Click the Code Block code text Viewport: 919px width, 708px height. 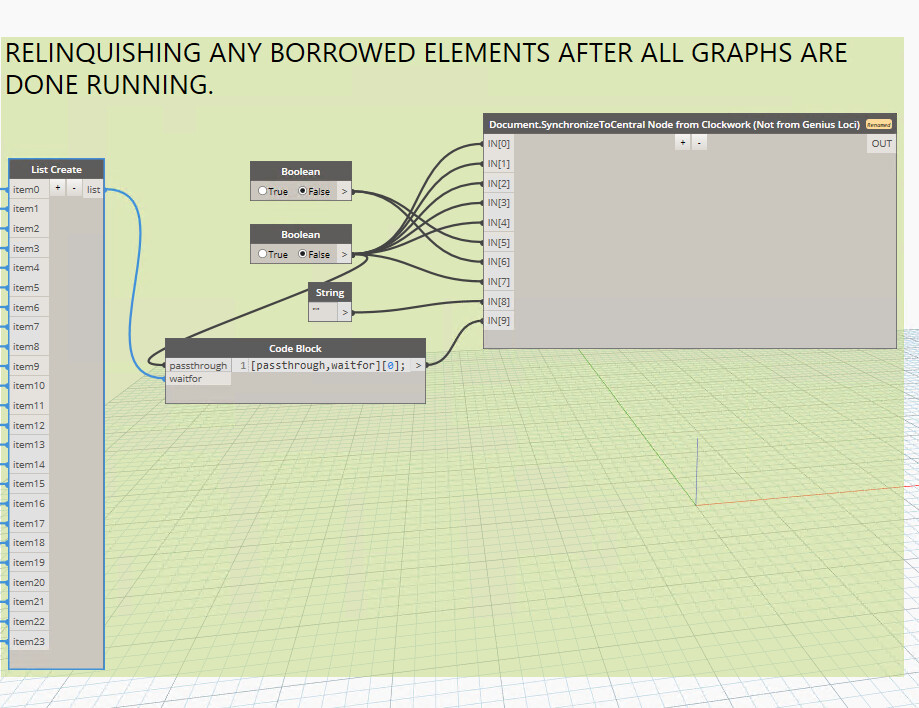coord(328,365)
